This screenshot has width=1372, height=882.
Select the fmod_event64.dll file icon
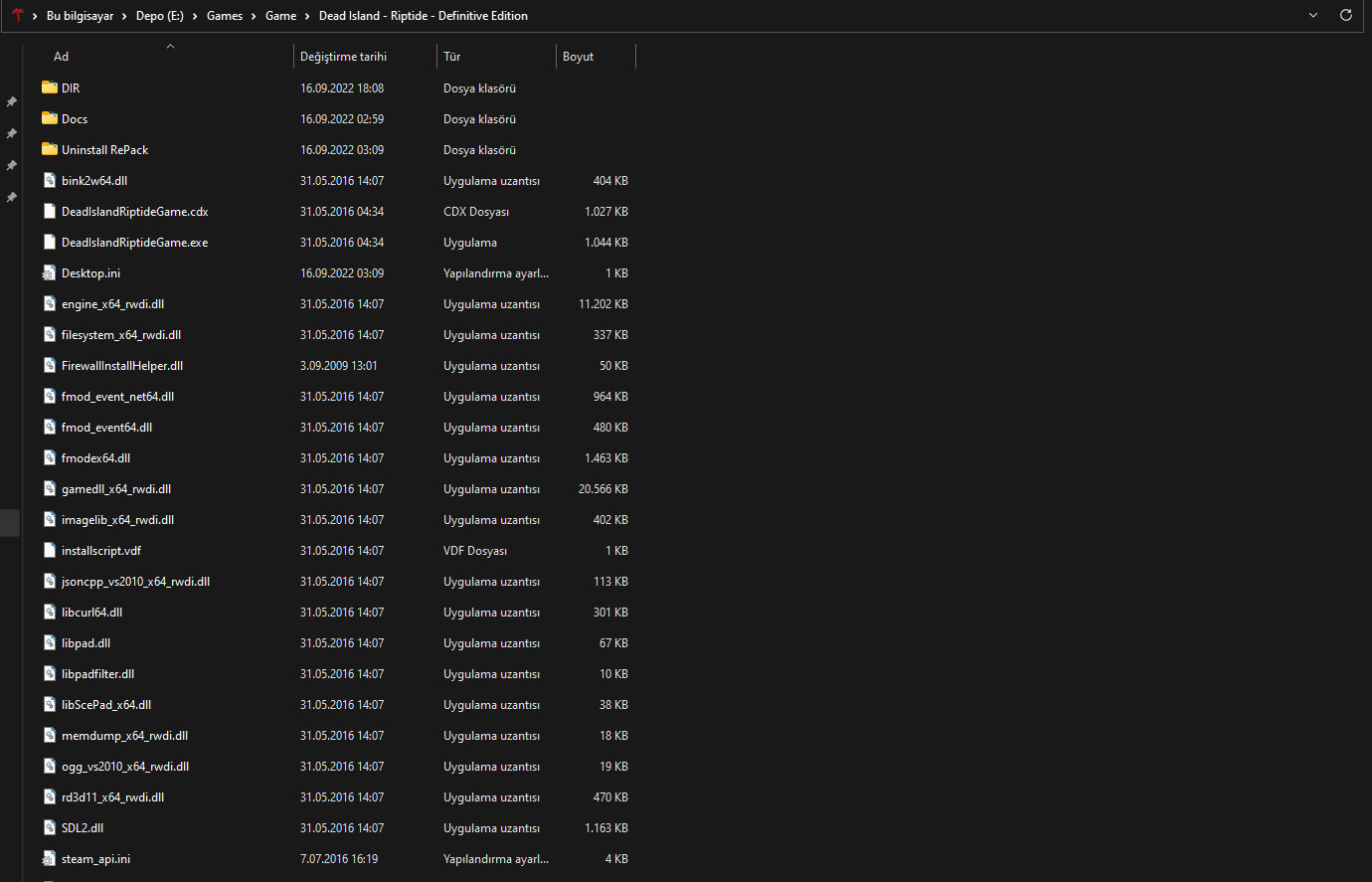point(50,427)
